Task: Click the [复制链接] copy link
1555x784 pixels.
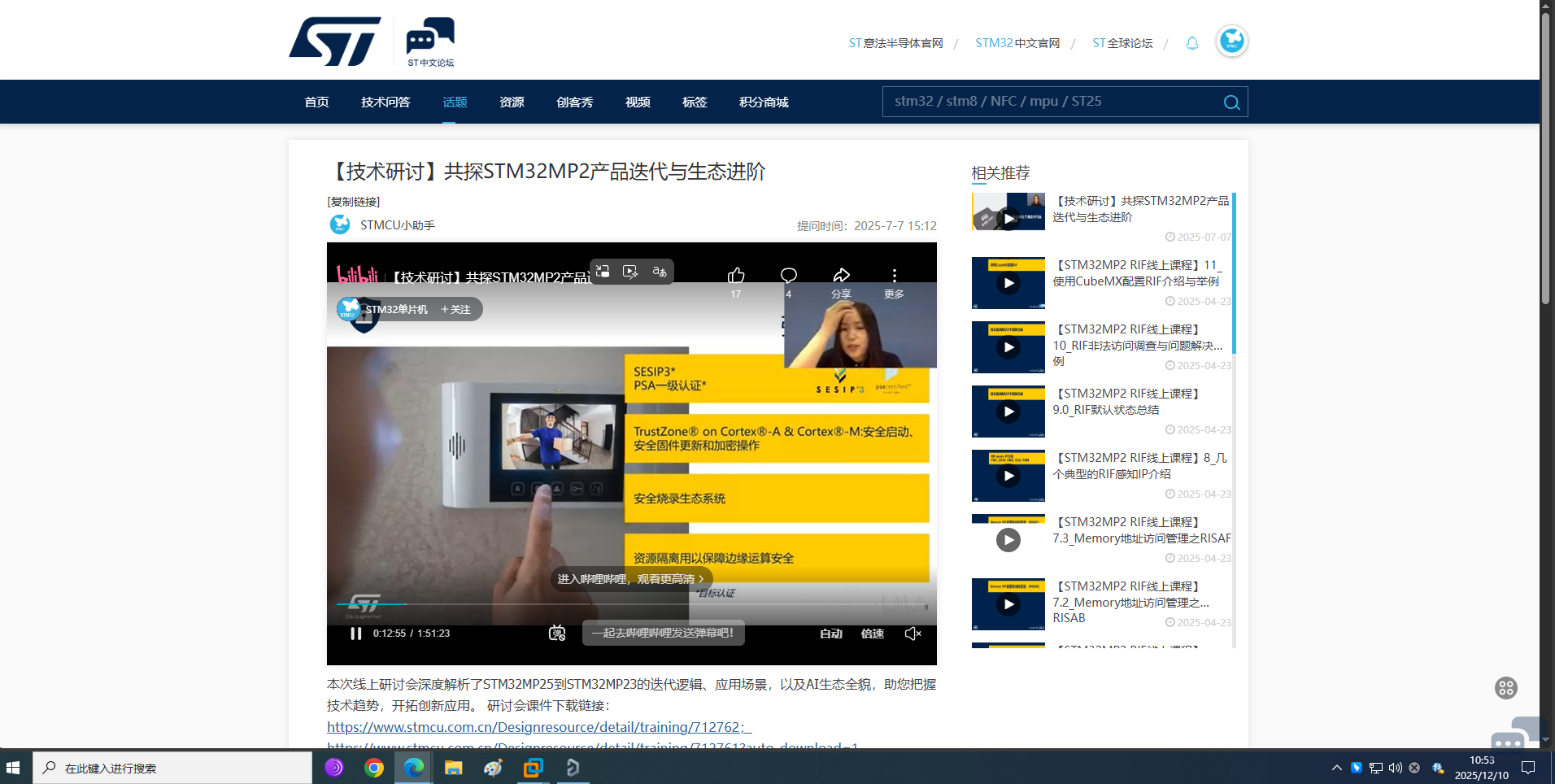Action: pos(354,202)
